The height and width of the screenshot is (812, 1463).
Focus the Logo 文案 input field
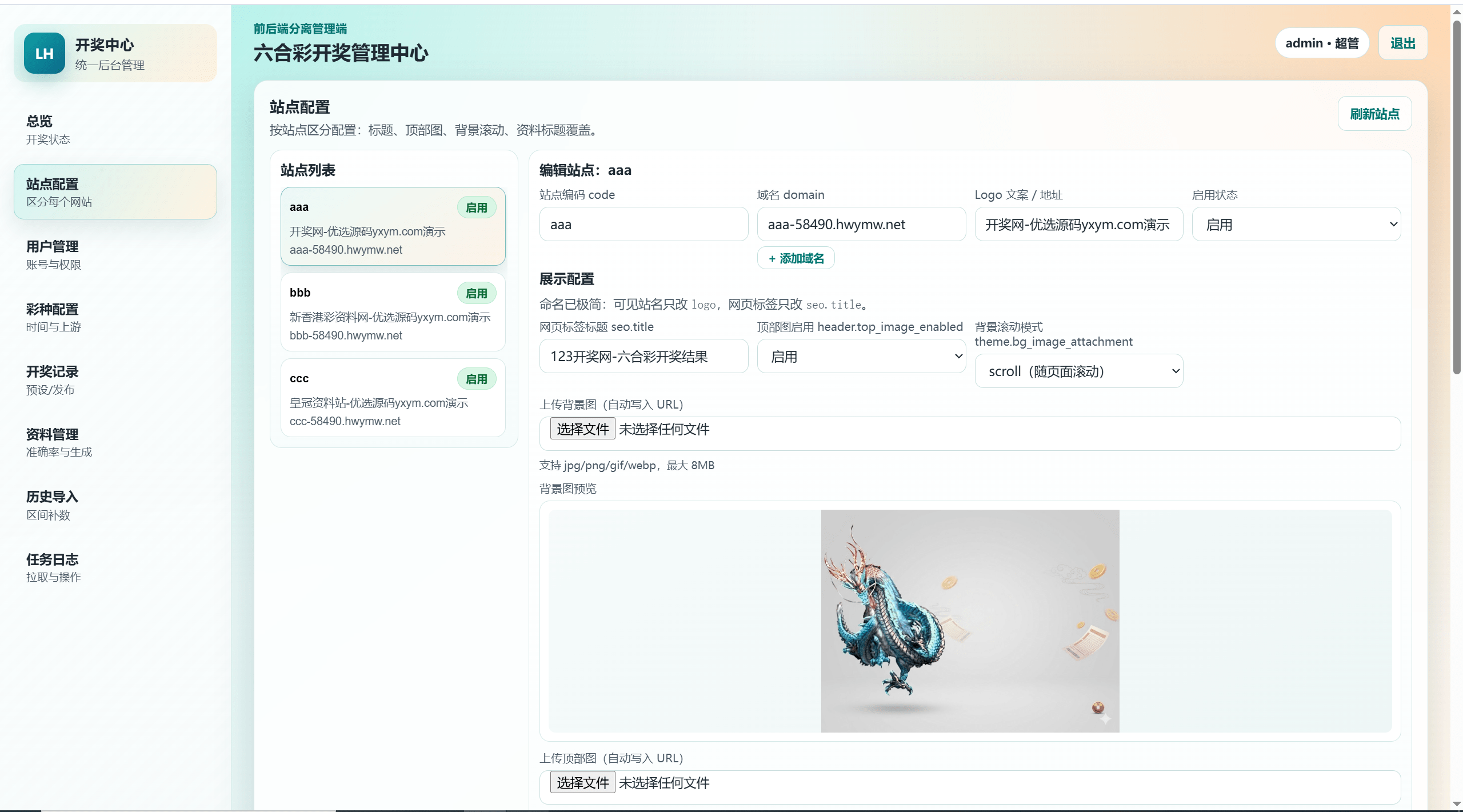1079,224
